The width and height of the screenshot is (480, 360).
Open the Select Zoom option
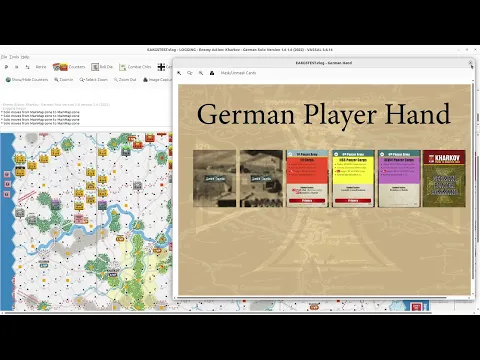[94, 80]
